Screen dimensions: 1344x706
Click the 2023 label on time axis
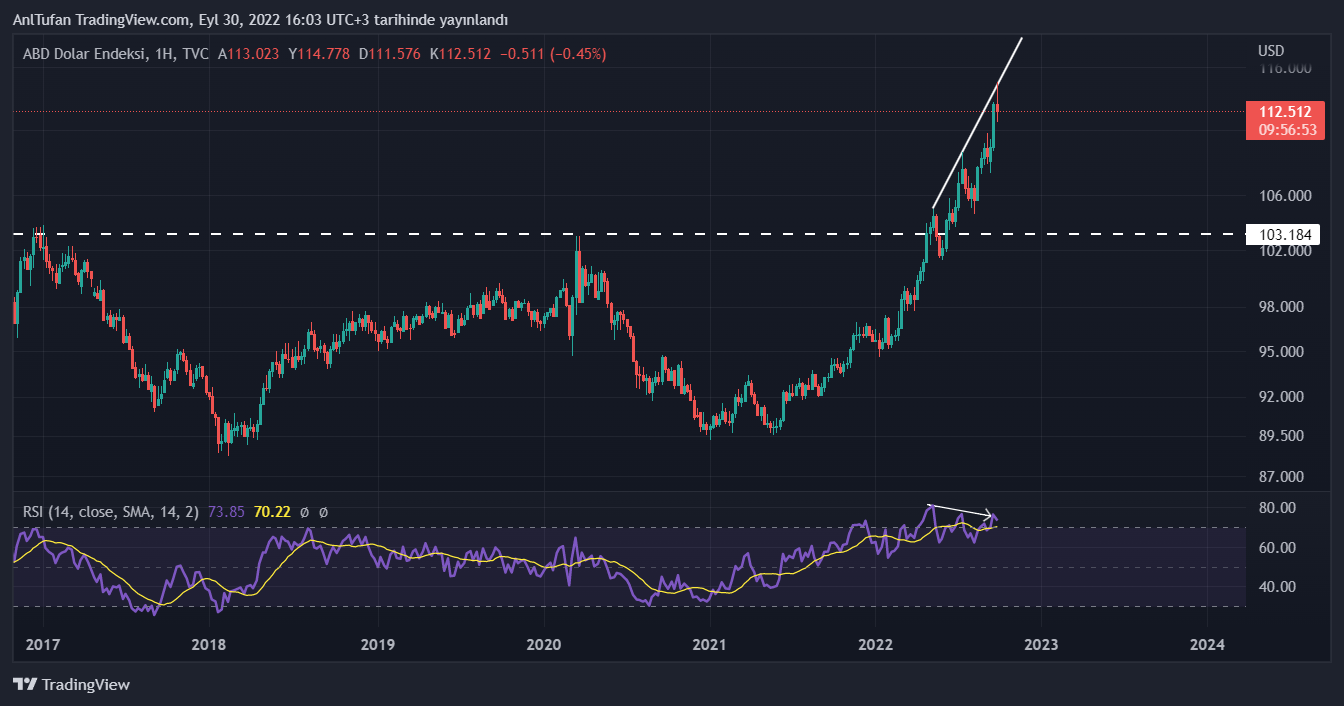point(1040,643)
